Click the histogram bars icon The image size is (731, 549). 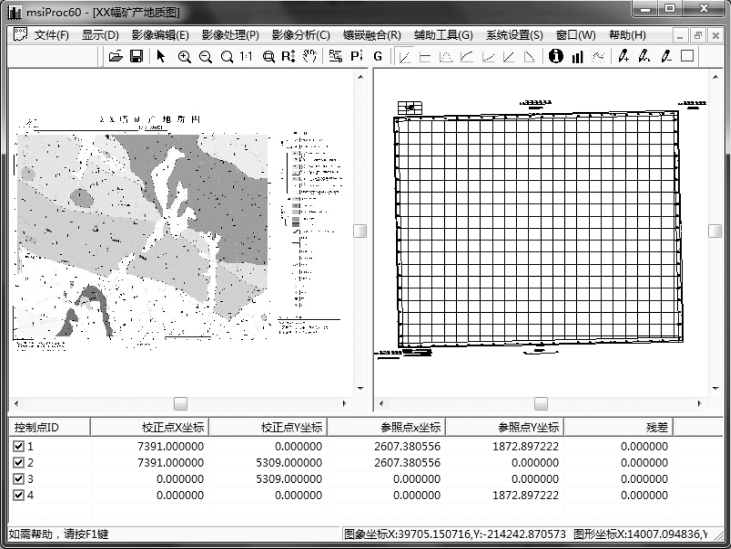point(577,57)
